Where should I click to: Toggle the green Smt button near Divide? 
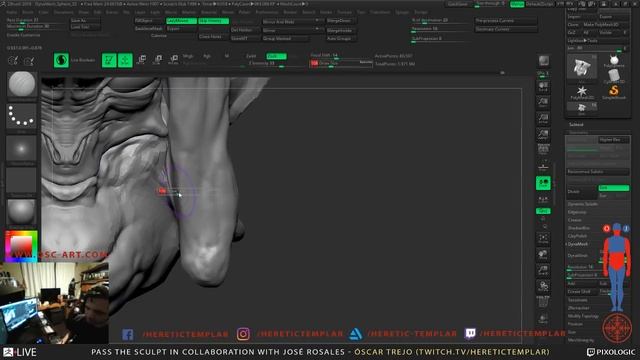click(613, 188)
